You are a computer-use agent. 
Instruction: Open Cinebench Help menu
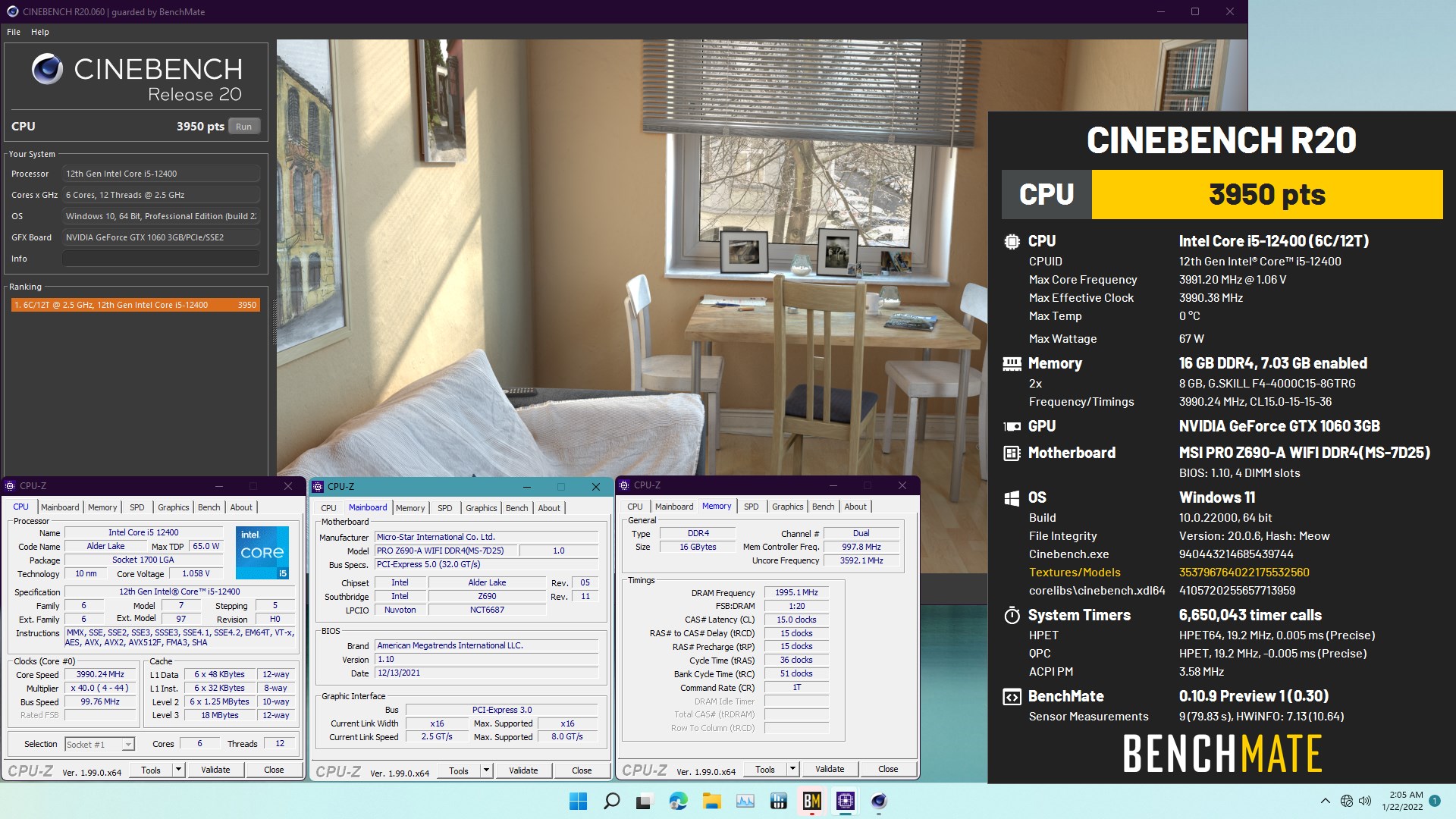pyautogui.click(x=40, y=32)
